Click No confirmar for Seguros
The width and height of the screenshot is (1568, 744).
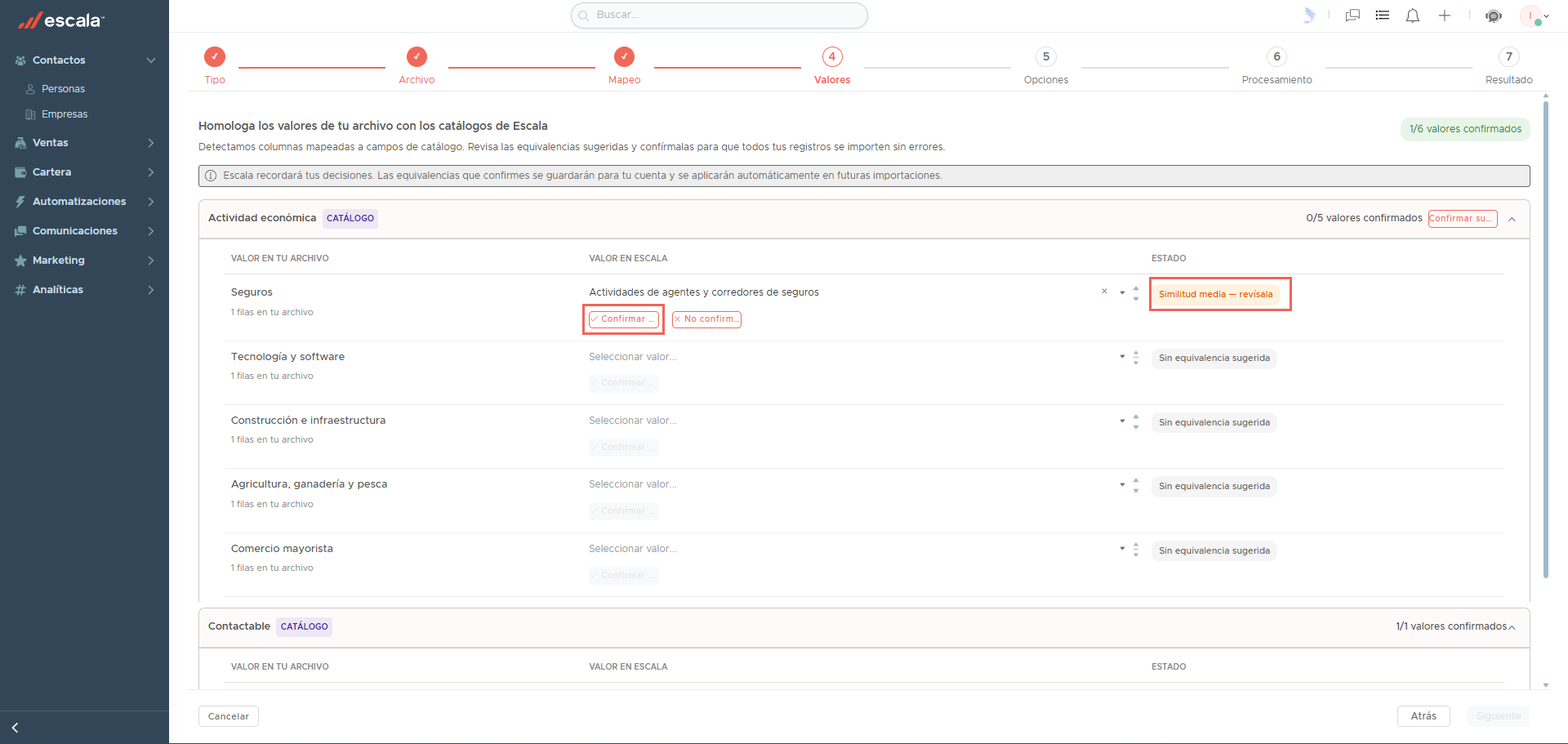click(706, 319)
